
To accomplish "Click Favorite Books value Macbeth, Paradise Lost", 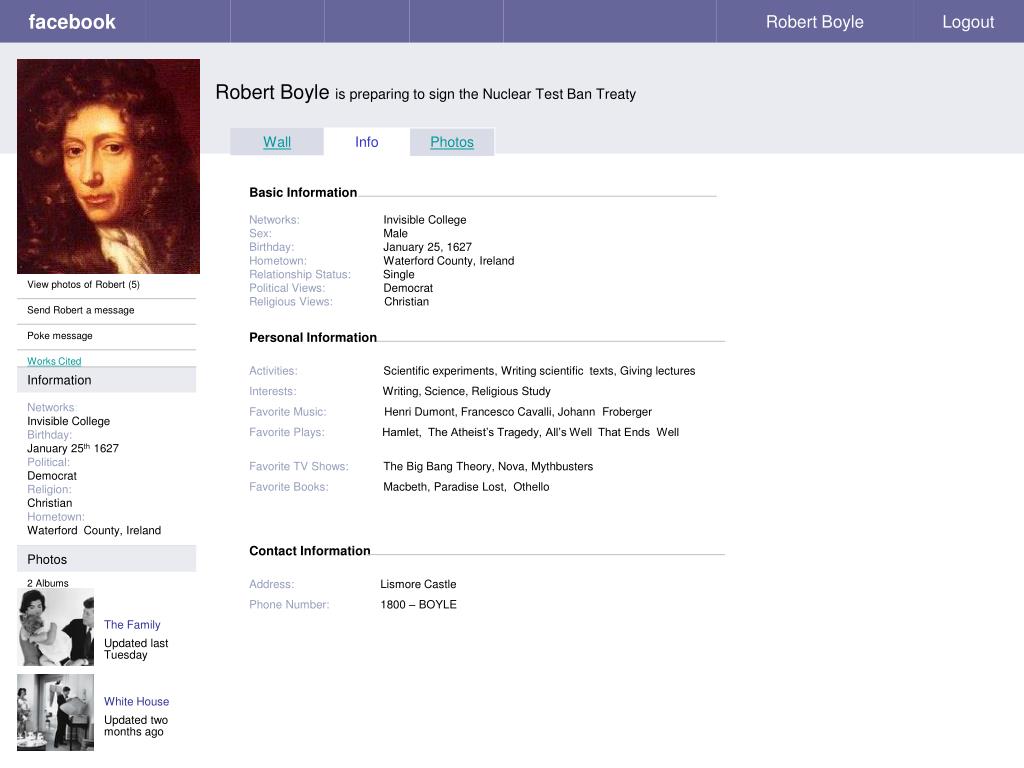I will 466,487.
